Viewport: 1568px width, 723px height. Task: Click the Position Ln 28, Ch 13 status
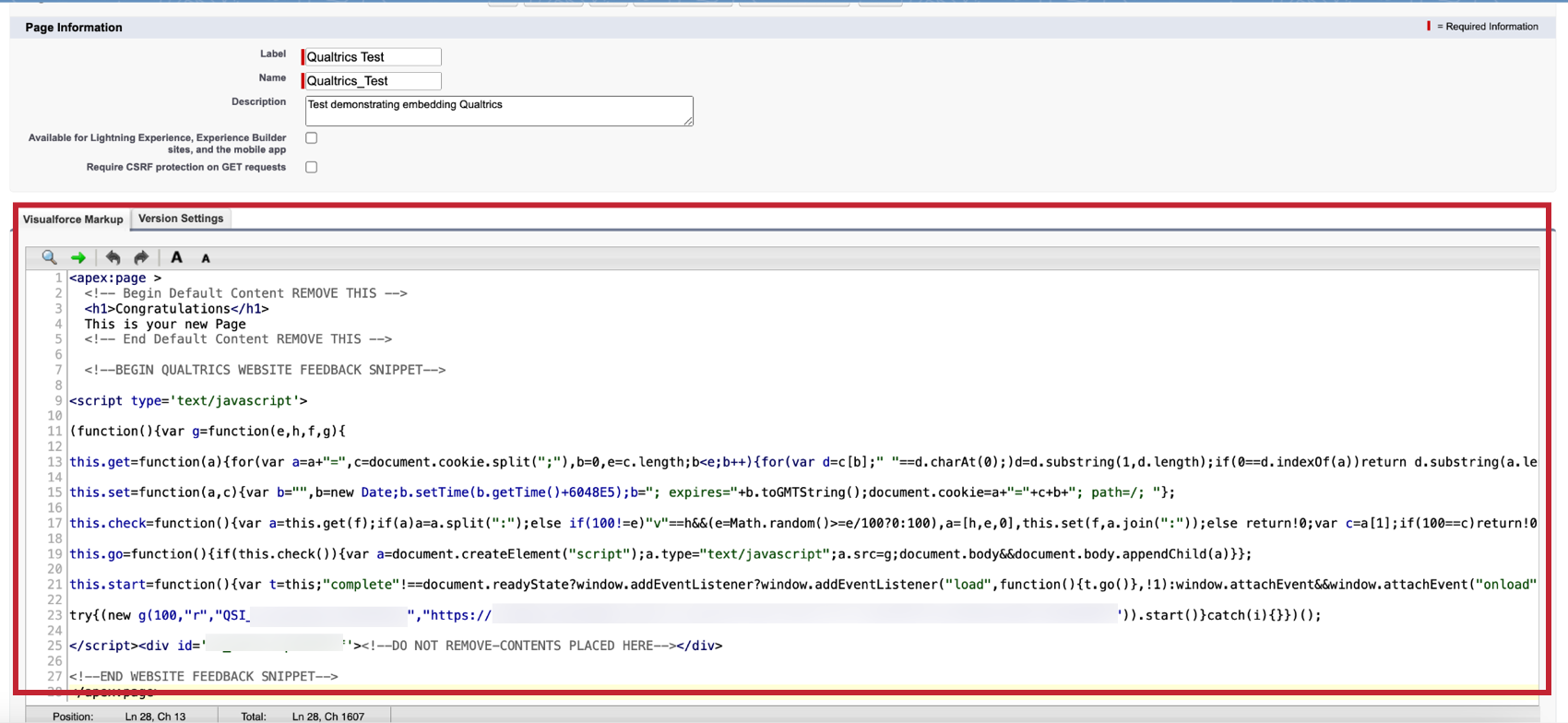pyautogui.click(x=119, y=717)
